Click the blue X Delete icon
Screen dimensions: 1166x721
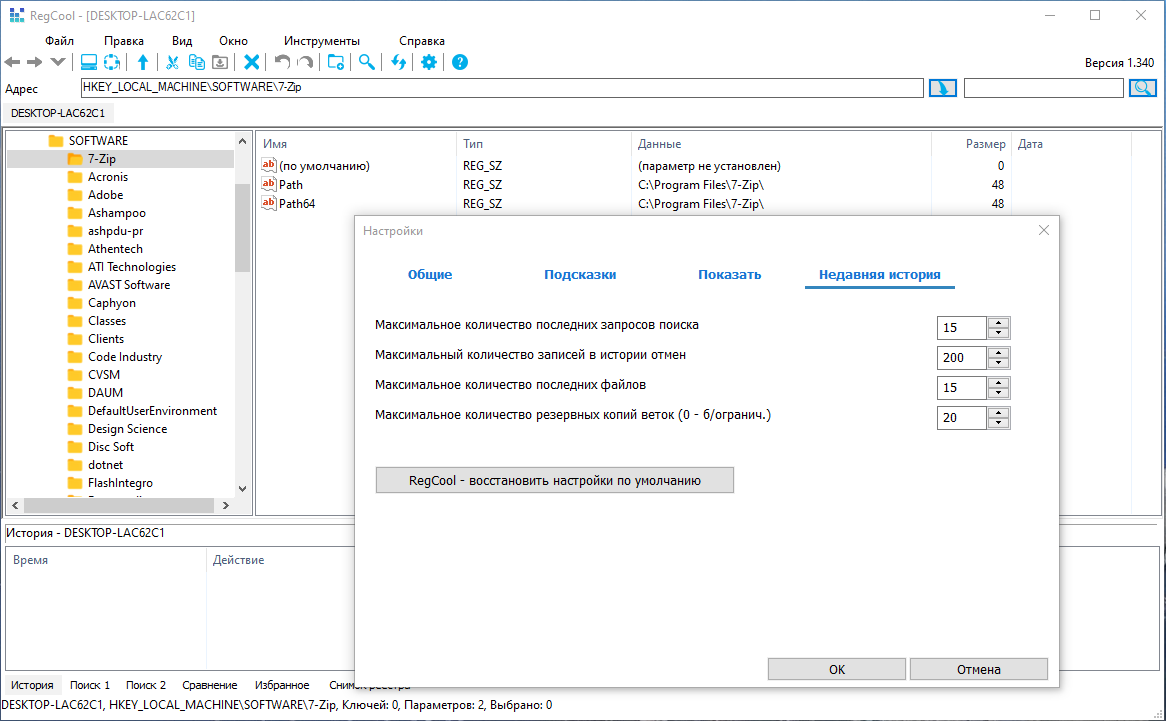(252, 62)
